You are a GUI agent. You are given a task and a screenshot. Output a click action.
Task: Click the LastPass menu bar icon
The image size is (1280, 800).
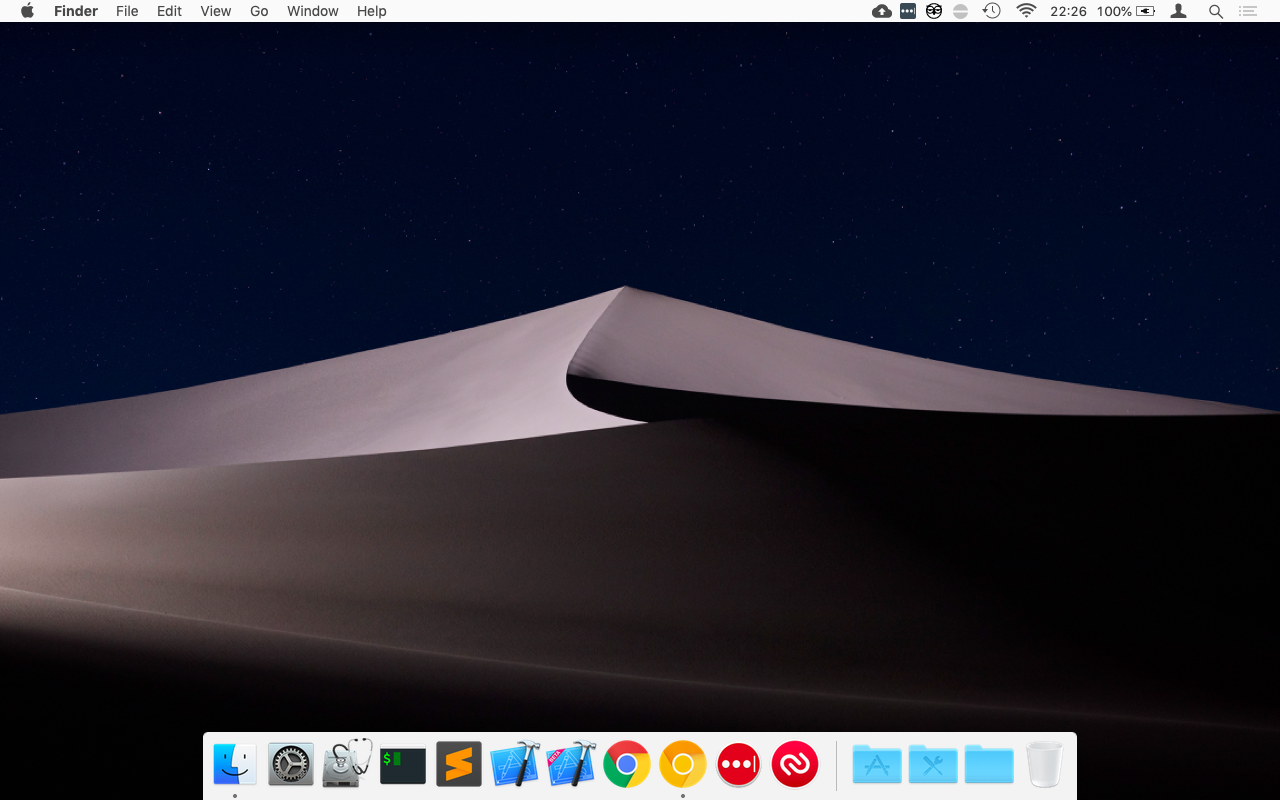(x=908, y=11)
